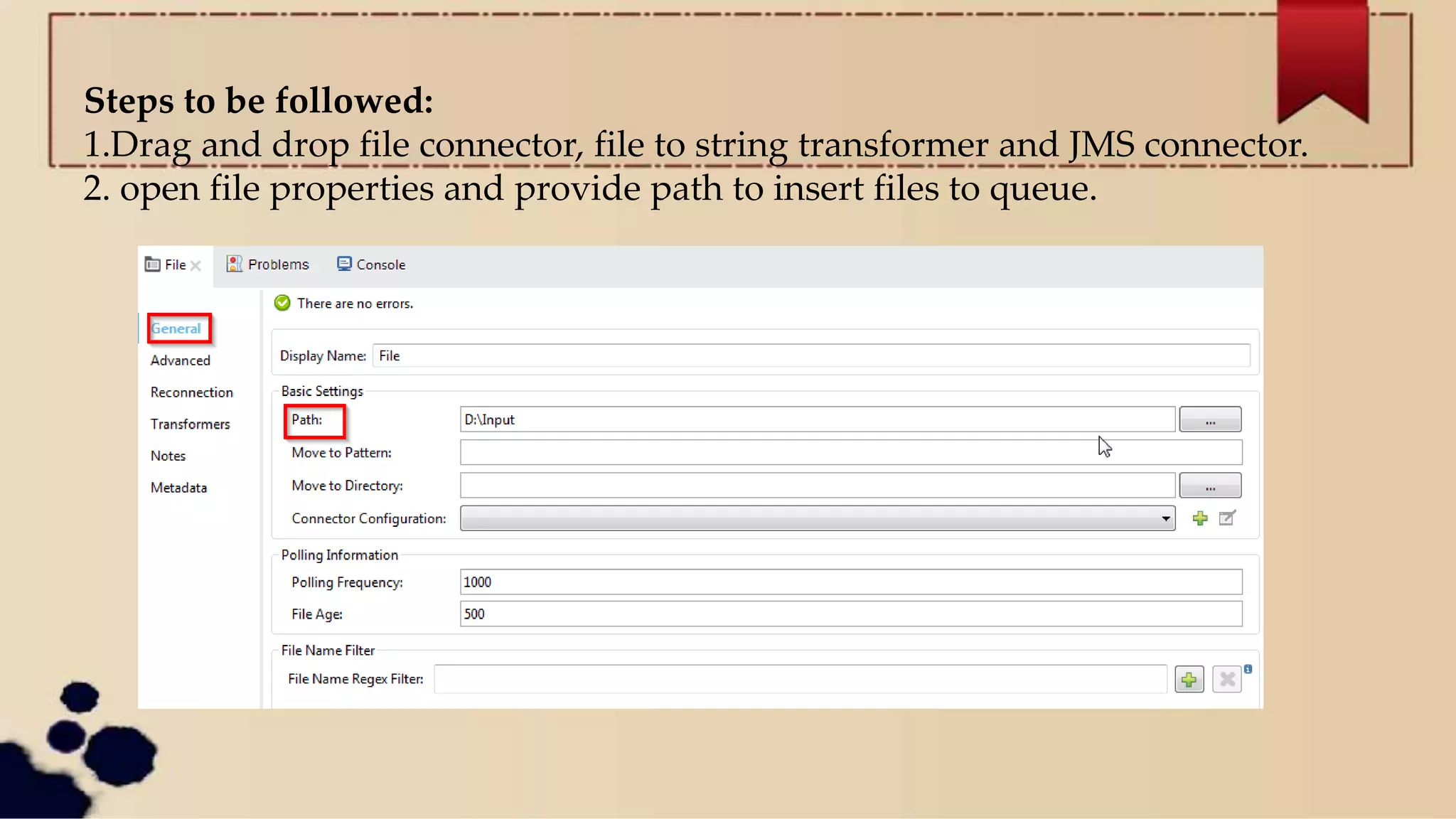Click the 'File Age:' label

317,614
